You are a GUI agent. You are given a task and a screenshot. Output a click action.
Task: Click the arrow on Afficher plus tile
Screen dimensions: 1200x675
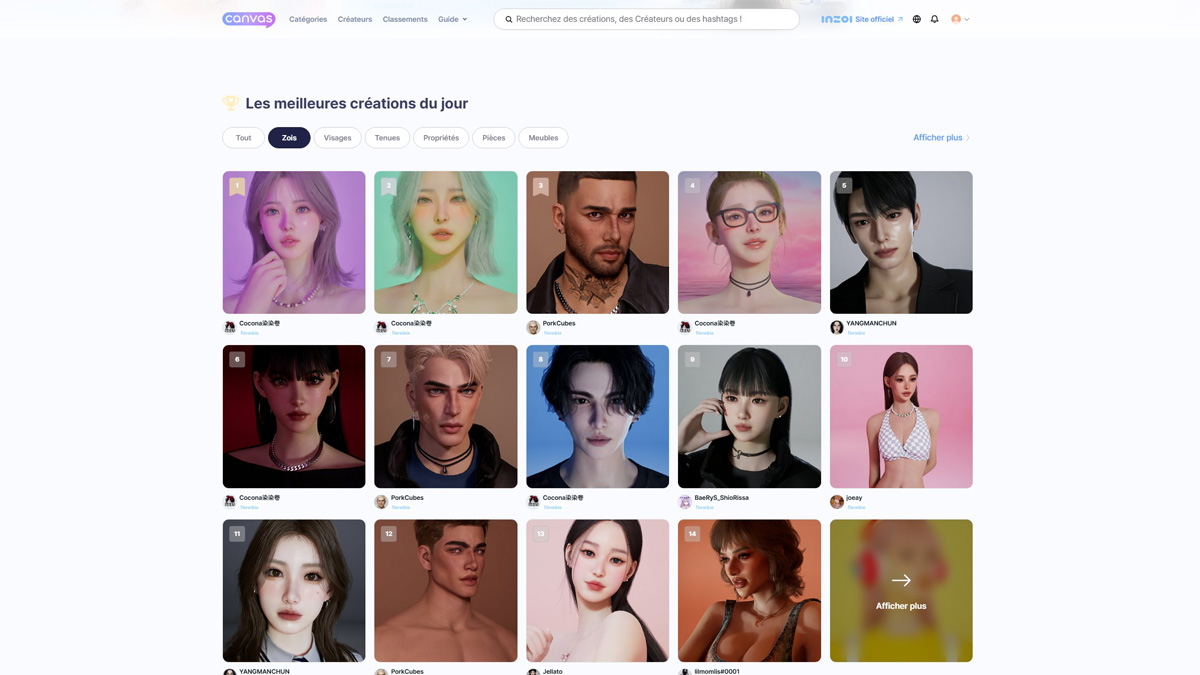901,580
